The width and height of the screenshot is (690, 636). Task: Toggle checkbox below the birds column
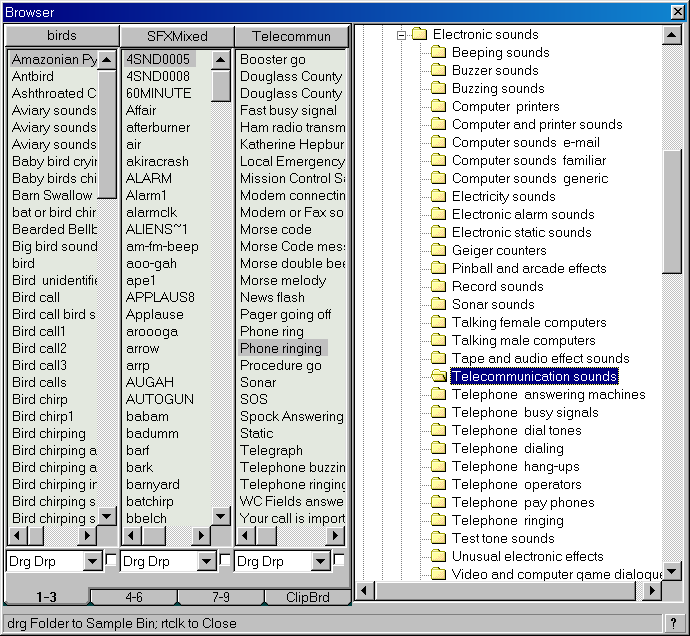pyautogui.click(x=111, y=561)
